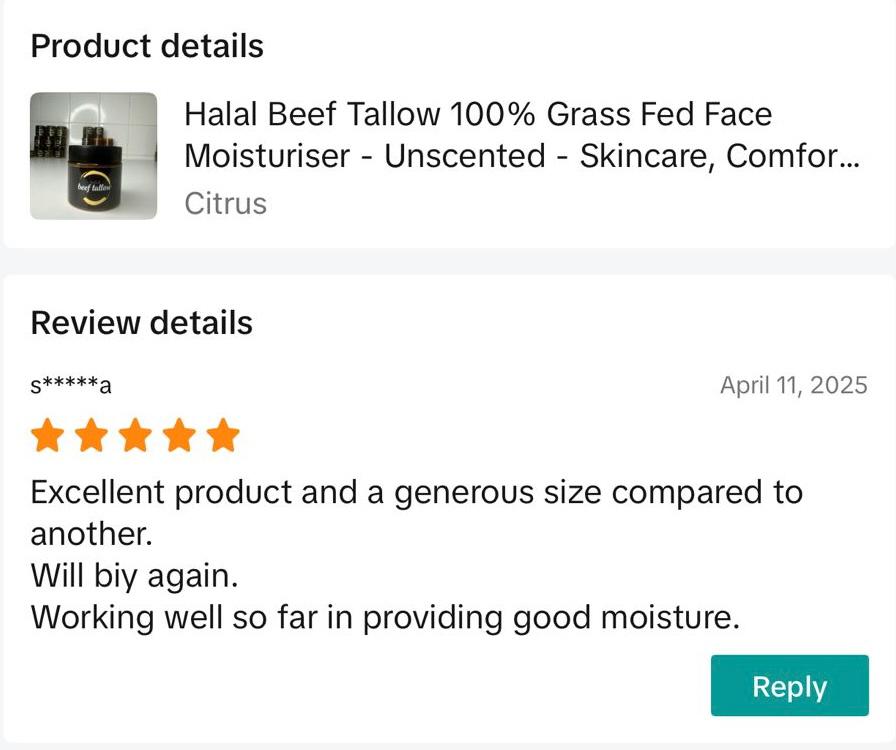Click the 'Will biy again.' review line
The height and width of the screenshot is (750, 896).
tap(134, 576)
